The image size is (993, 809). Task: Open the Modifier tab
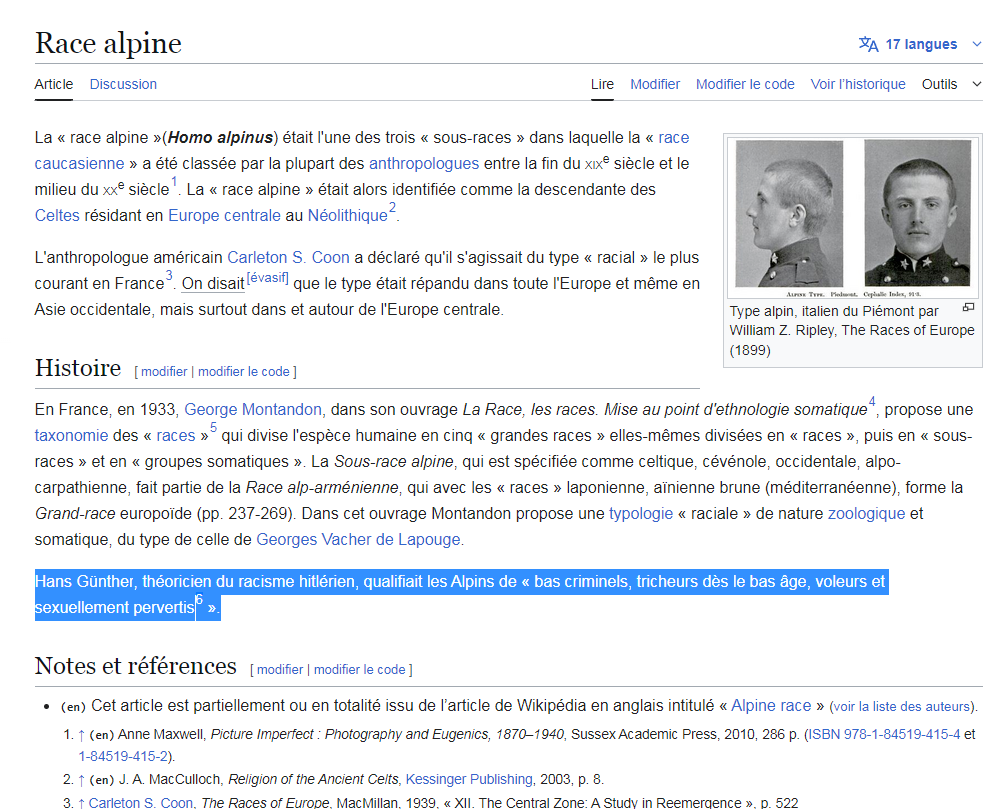click(655, 84)
